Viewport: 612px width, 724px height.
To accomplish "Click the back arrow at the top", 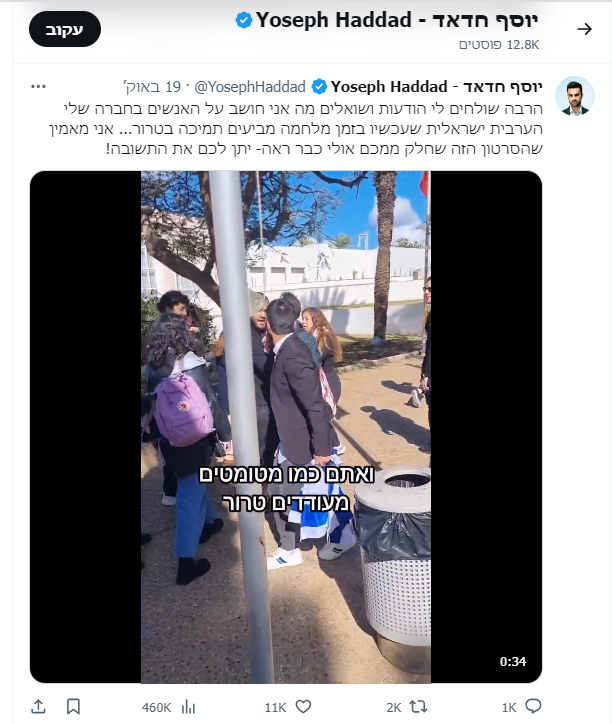I will [x=584, y=29].
